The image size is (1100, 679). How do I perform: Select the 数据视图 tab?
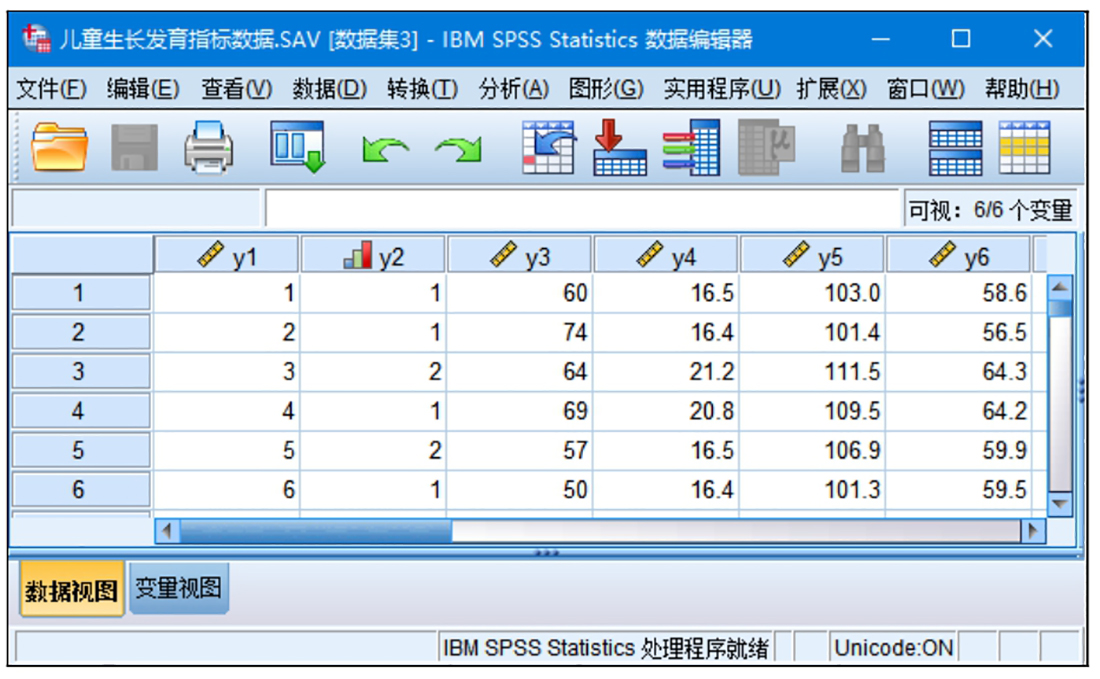click(x=71, y=591)
